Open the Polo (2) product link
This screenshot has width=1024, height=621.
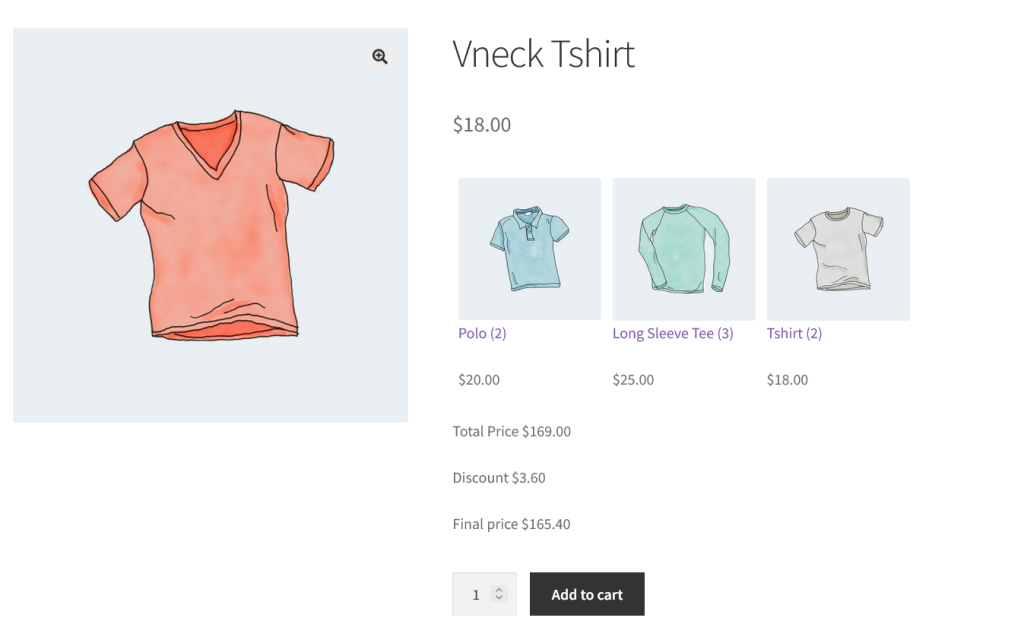(x=482, y=333)
